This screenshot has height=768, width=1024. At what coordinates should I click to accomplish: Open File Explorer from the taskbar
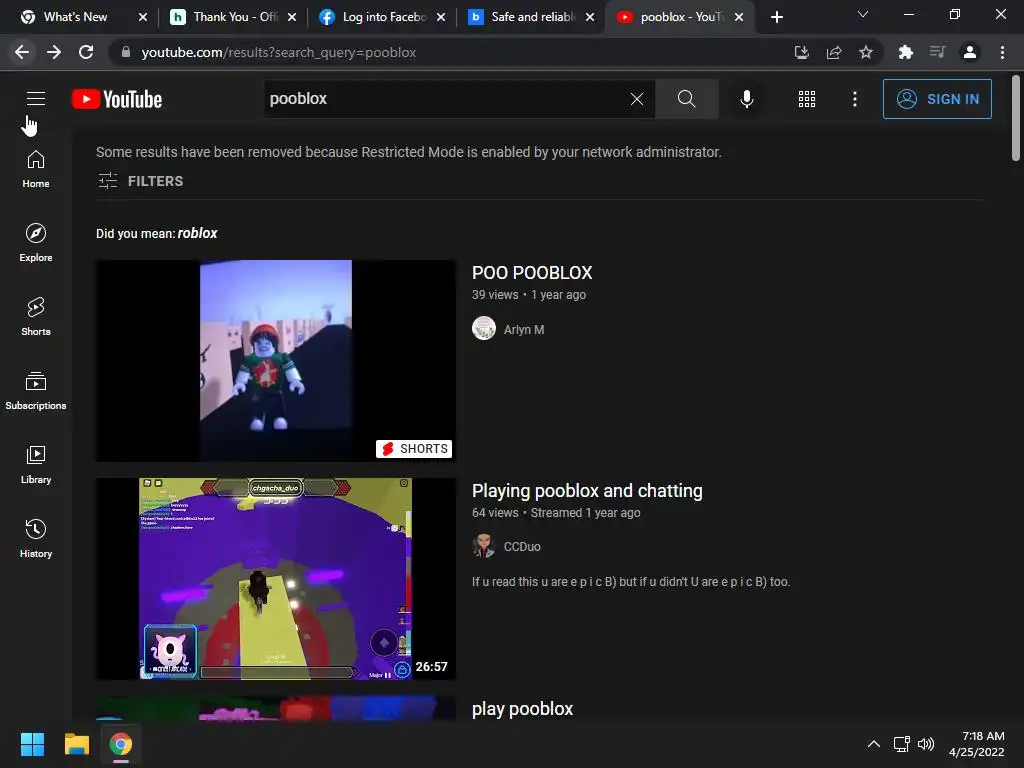tap(76, 744)
